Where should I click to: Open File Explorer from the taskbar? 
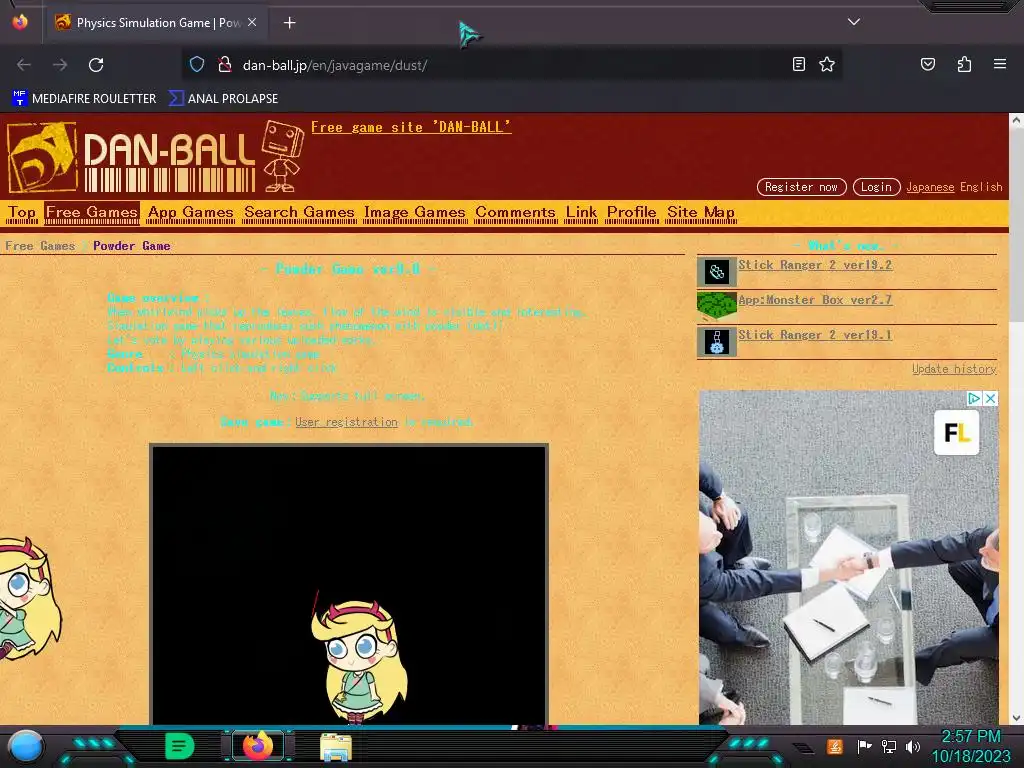[336, 746]
